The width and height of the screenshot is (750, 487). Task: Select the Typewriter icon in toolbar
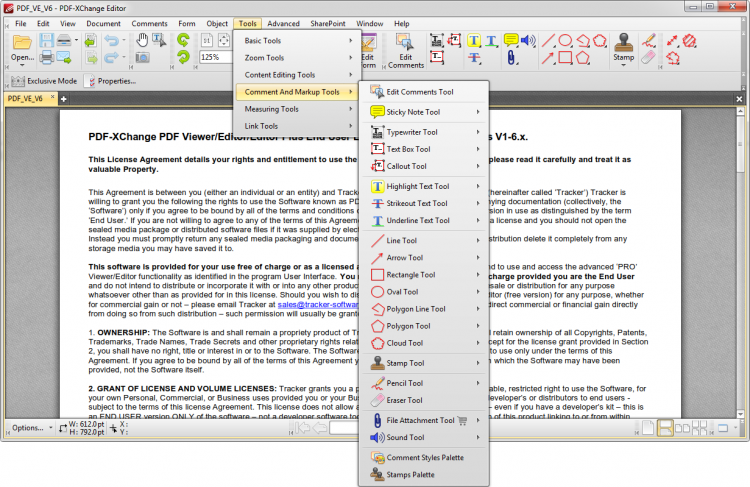[437, 40]
